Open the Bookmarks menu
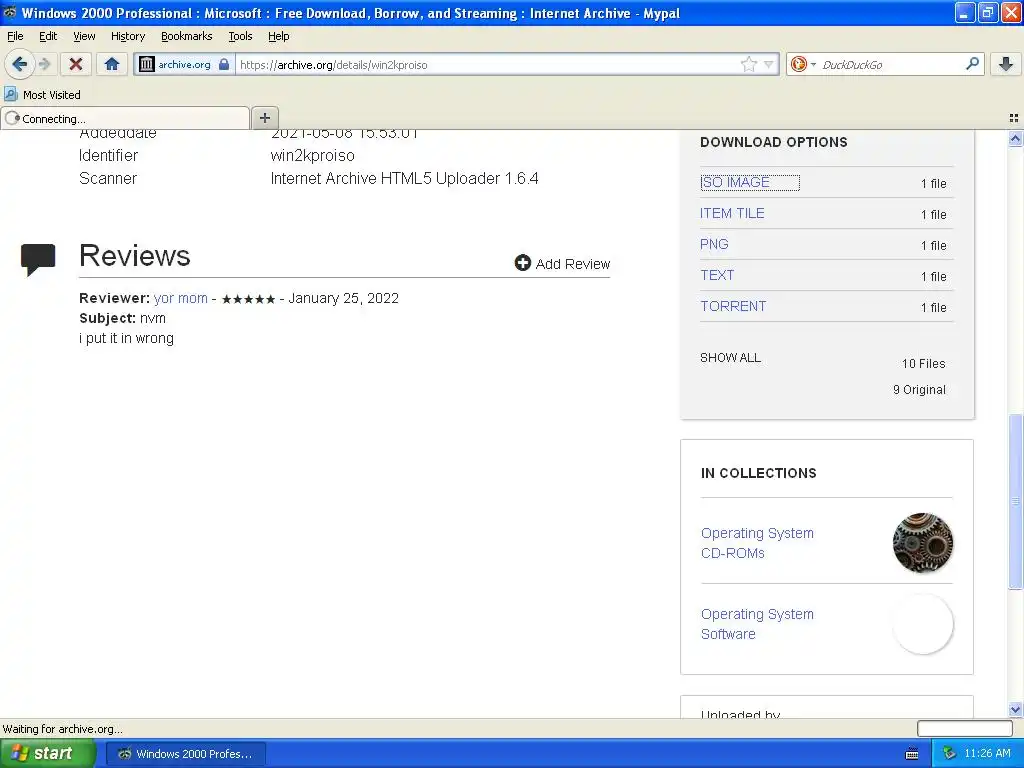 point(186,36)
